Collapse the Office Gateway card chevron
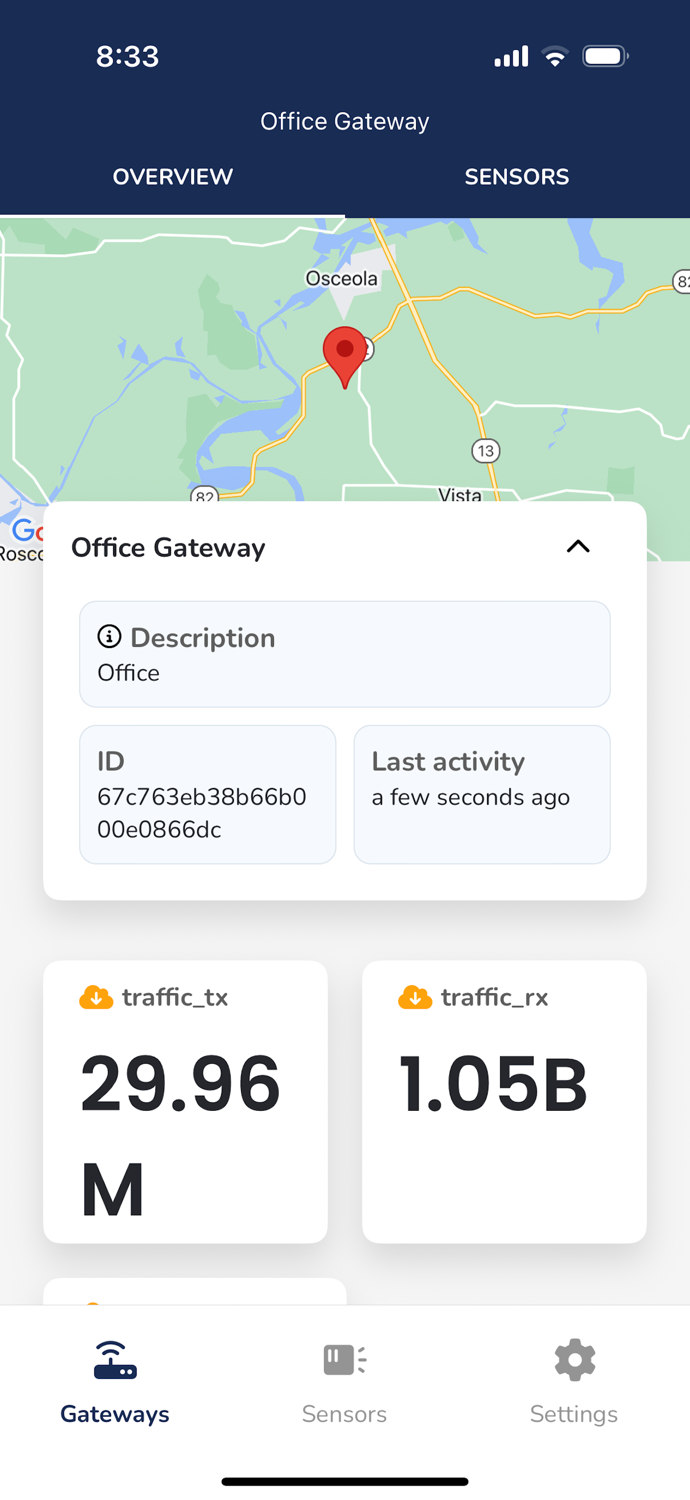 click(578, 546)
